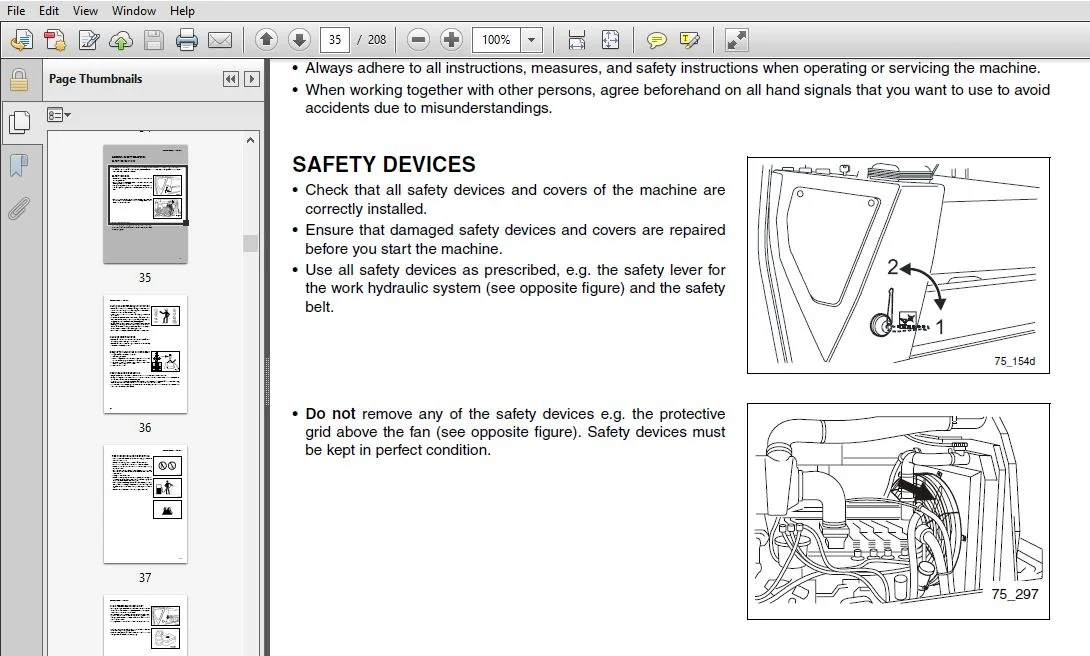Viewport: 1090px width, 656px height.
Task: Go to previous page with up arrow
Action: 266,40
